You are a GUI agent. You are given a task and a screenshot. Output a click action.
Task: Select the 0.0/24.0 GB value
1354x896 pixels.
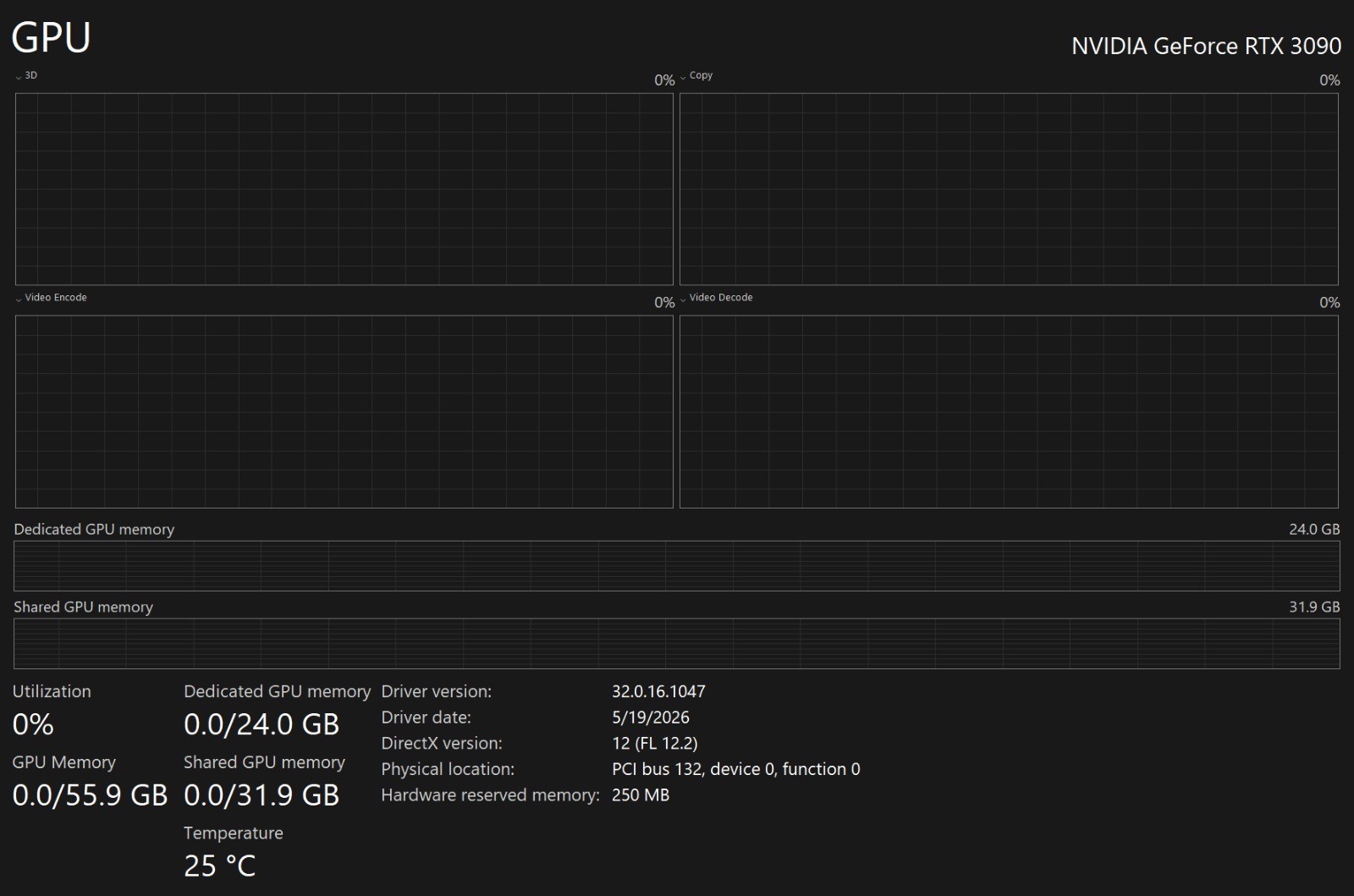[261, 724]
